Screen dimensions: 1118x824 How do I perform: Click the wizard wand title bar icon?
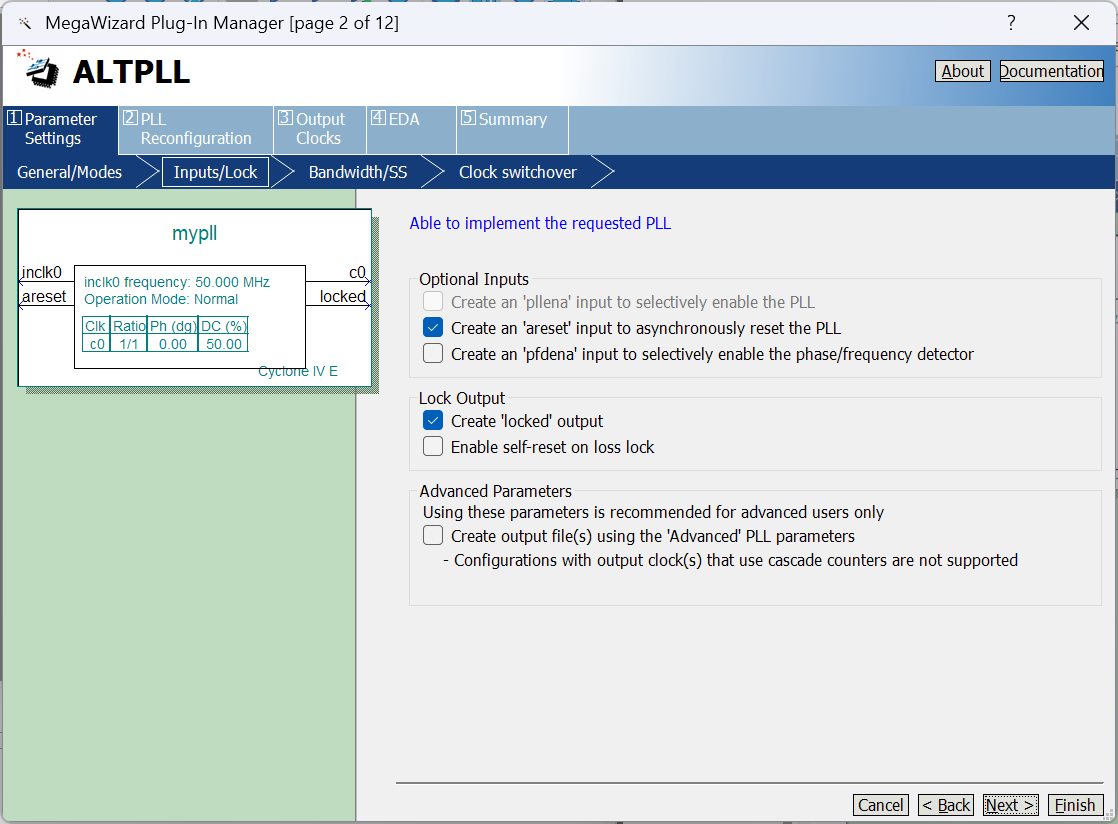25,24
